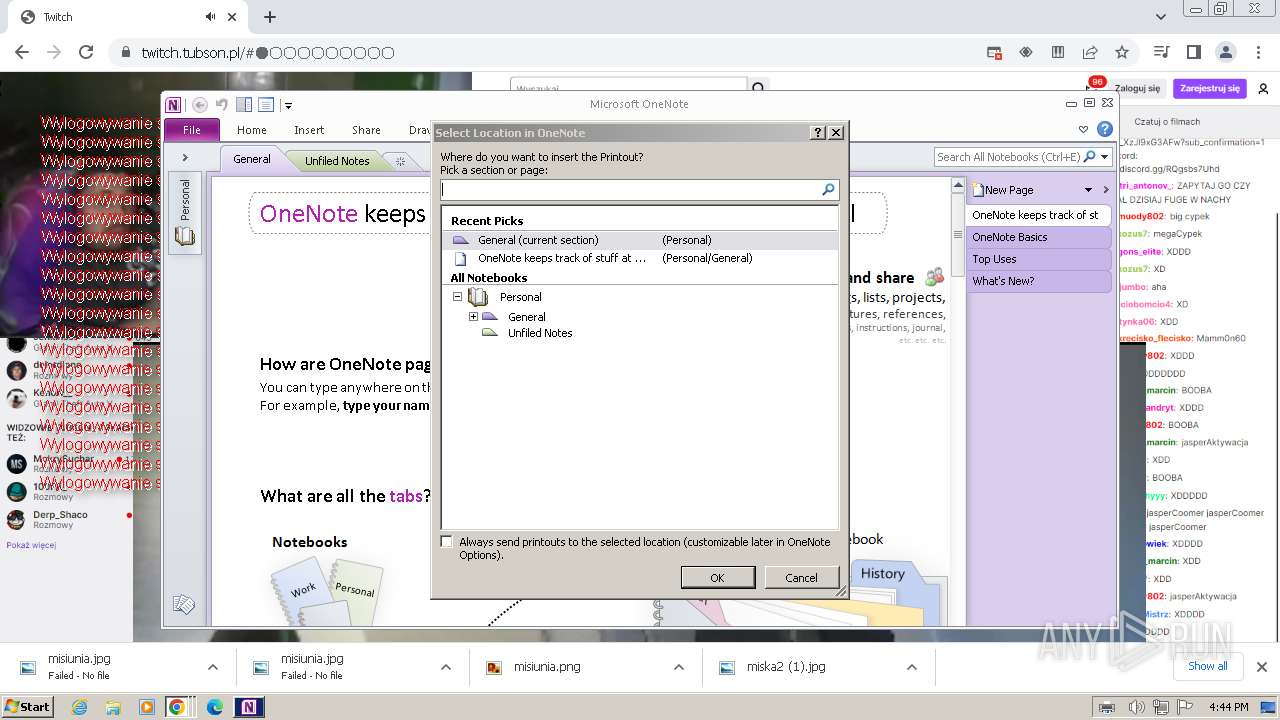Open the Personal notebook in the sidebar
Viewport: 1280px width, 720px height.
tap(185, 213)
